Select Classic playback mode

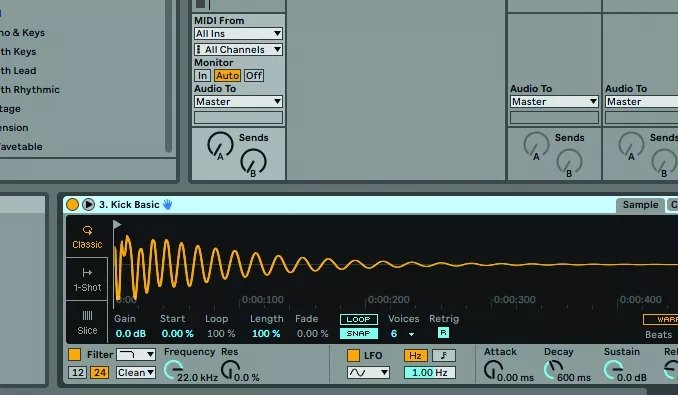tap(87, 237)
